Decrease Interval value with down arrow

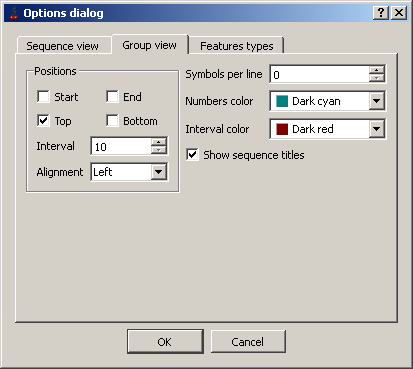(x=158, y=150)
